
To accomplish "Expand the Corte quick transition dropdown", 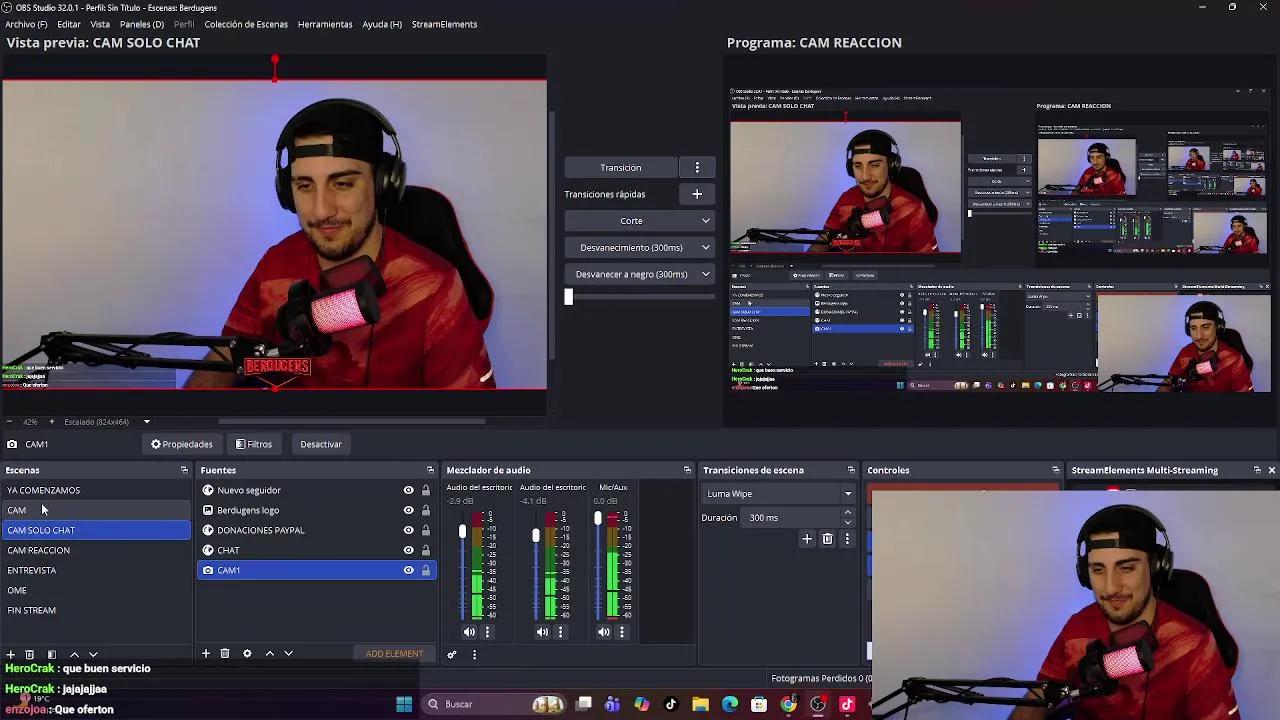I will (x=706, y=221).
